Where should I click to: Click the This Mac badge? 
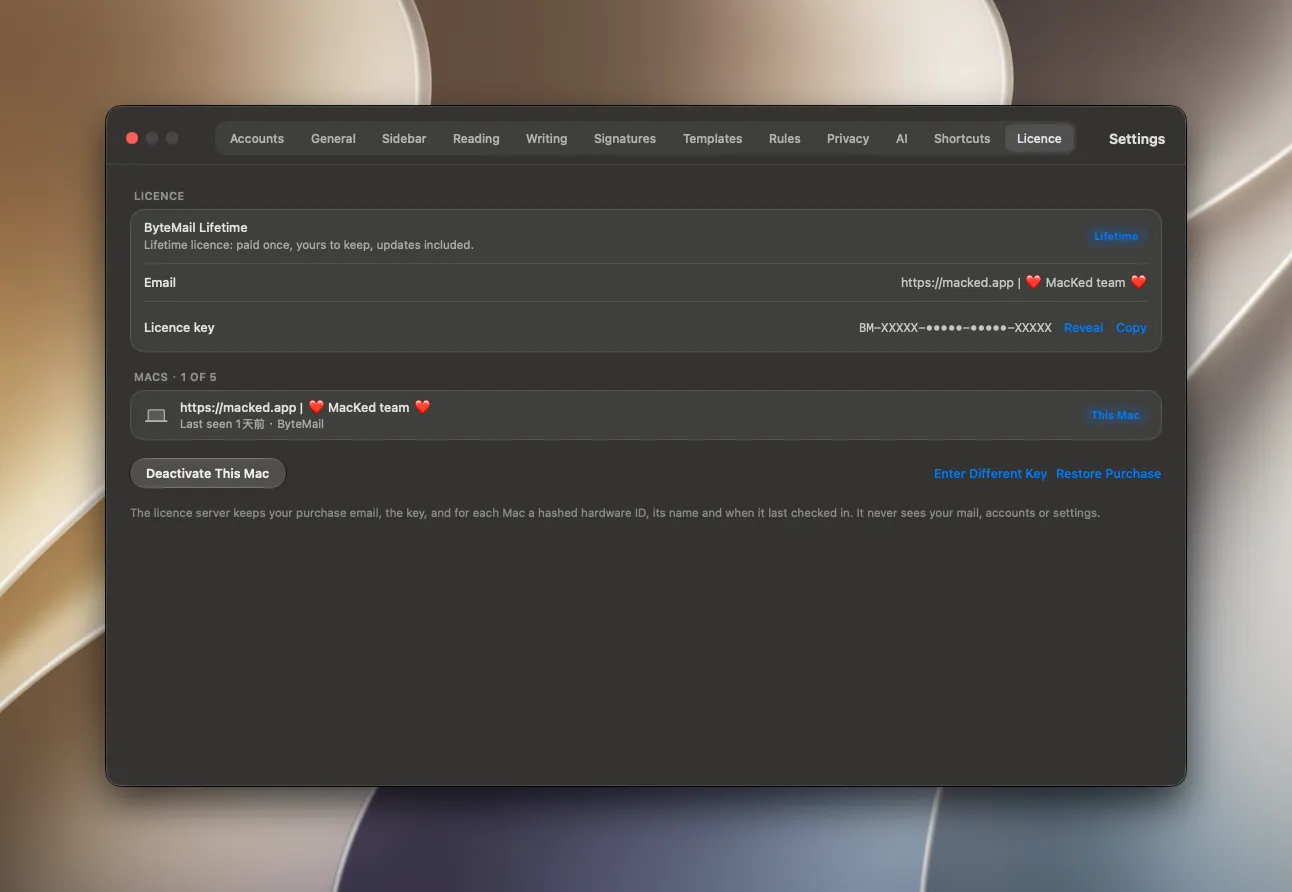click(1115, 415)
